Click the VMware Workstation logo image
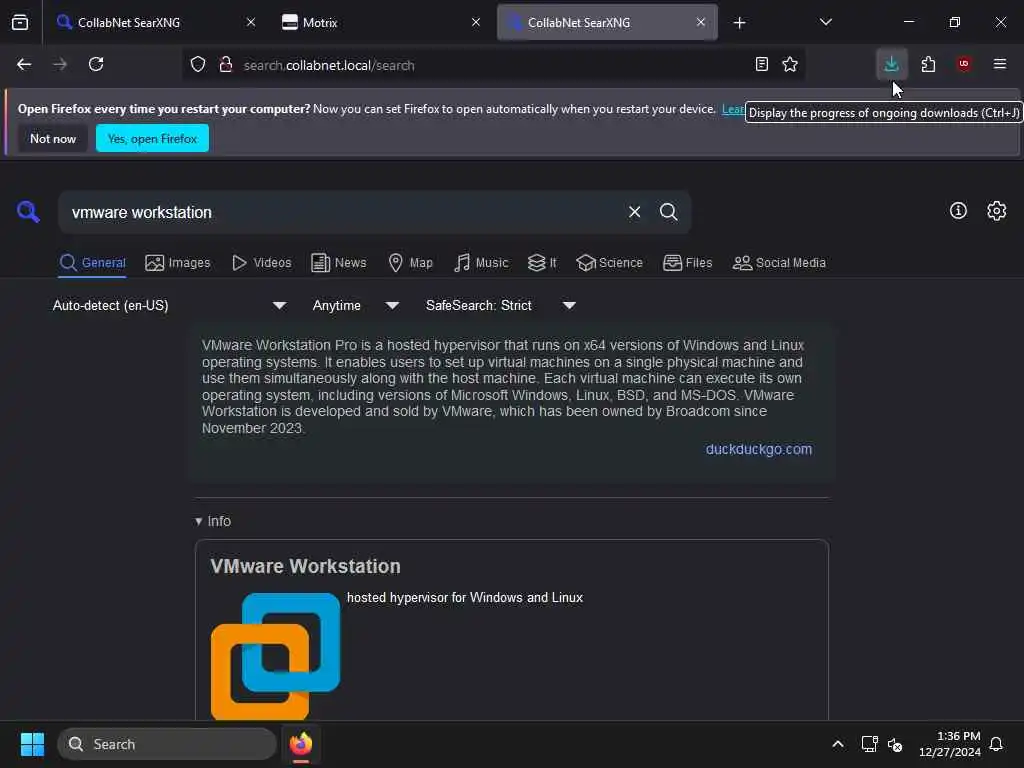The width and height of the screenshot is (1024, 768). coord(276,655)
